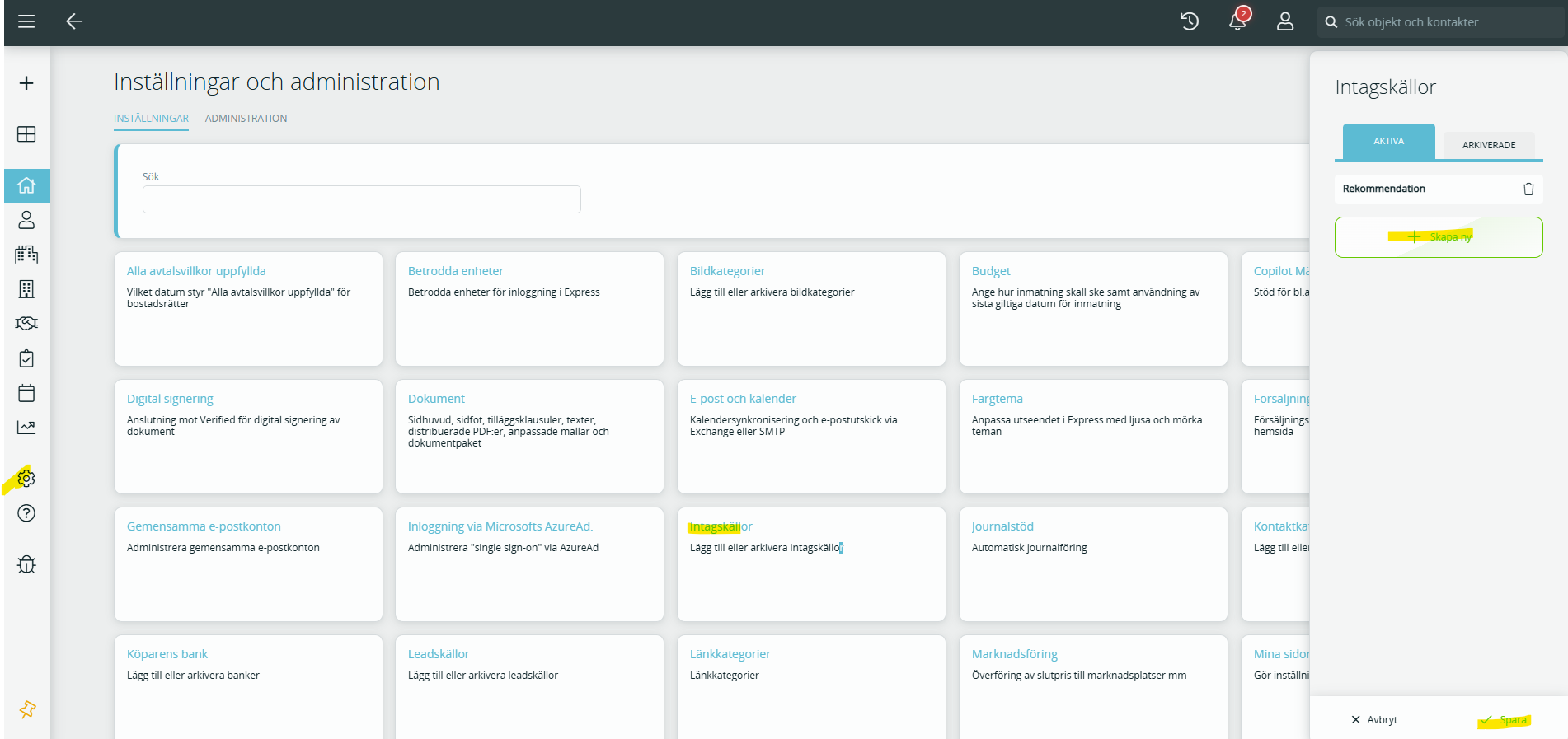The width and height of the screenshot is (1568, 739).
Task: Open the line chart statistics icon
Action: click(x=26, y=428)
